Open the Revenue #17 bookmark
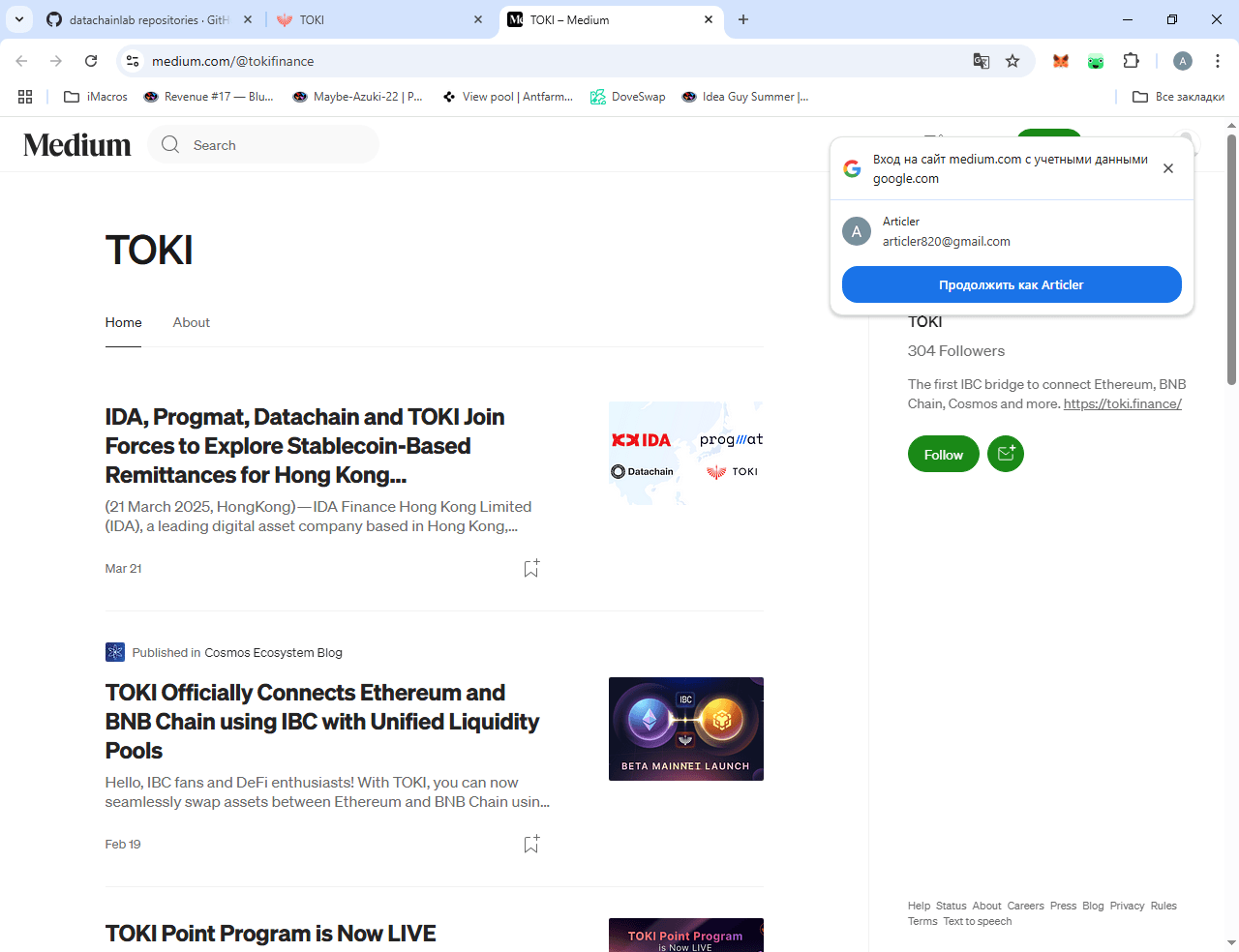The height and width of the screenshot is (952, 1239). [208, 97]
